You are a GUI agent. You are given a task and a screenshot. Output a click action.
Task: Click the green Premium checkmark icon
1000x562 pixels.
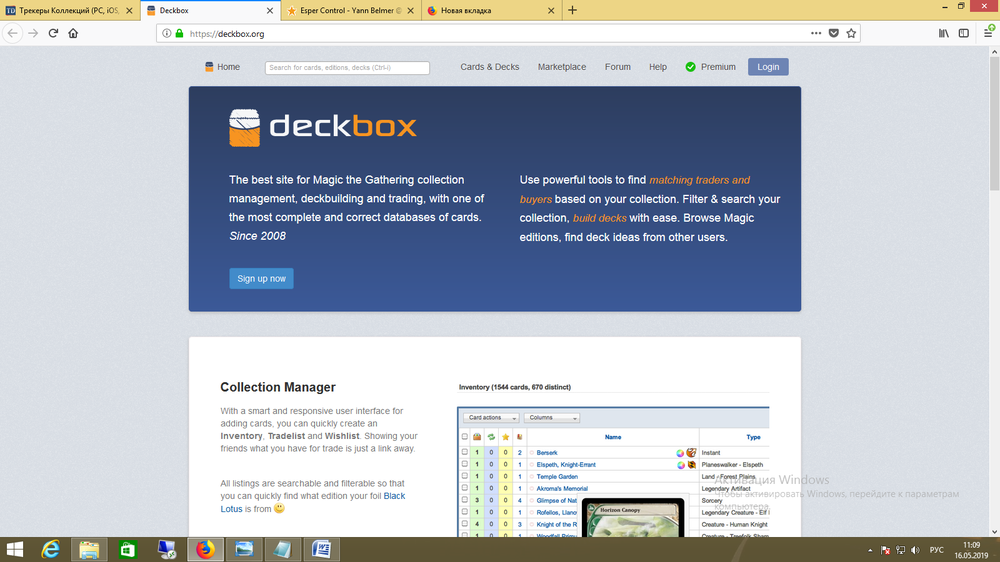[x=691, y=67]
